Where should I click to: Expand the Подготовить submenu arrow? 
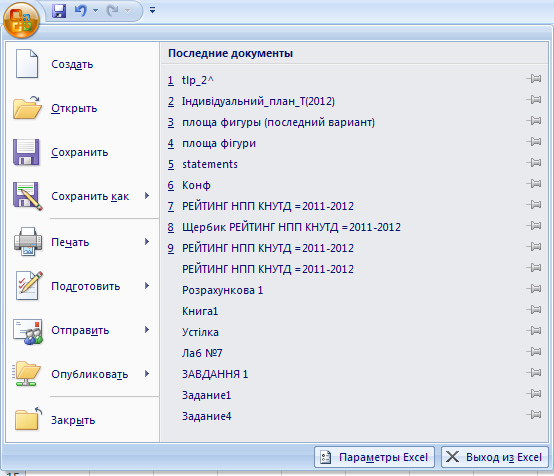(x=147, y=286)
